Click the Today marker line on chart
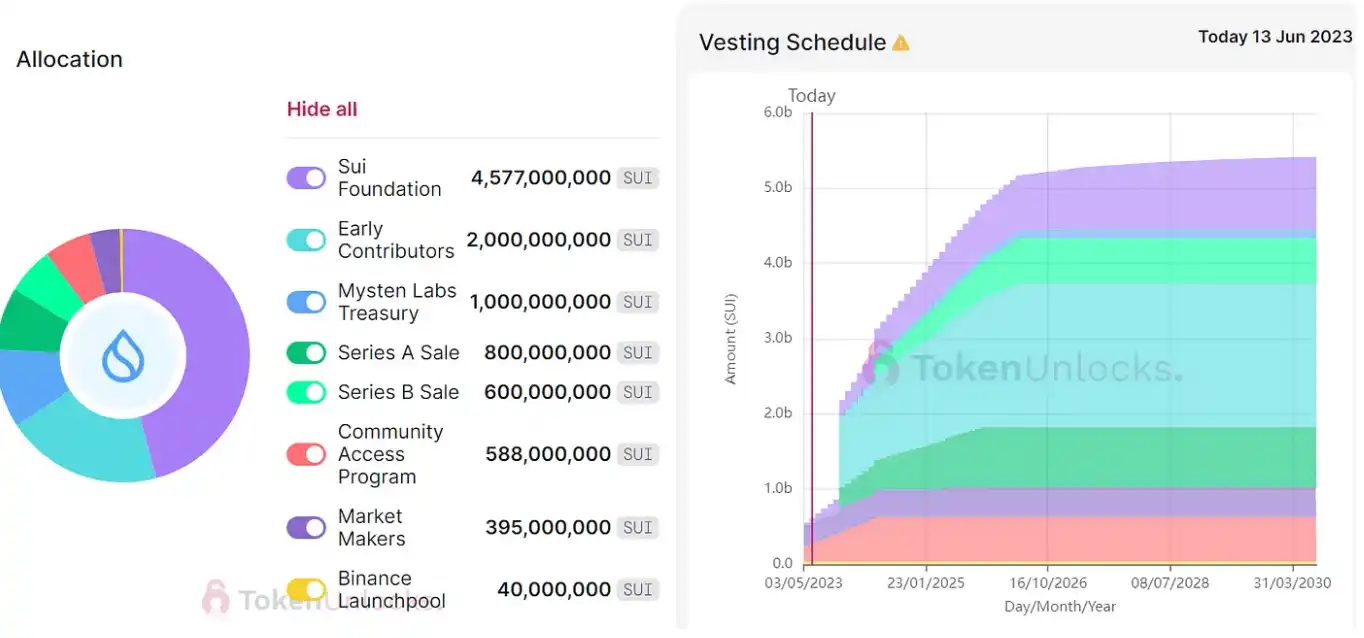Viewport: 1364px width, 638px height. click(812, 340)
